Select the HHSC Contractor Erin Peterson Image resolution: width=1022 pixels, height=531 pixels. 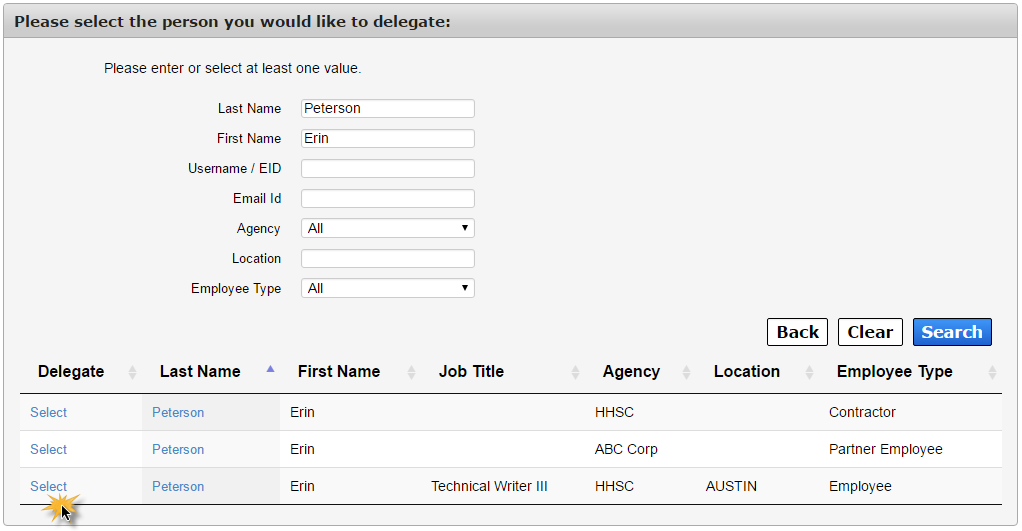pos(48,412)
